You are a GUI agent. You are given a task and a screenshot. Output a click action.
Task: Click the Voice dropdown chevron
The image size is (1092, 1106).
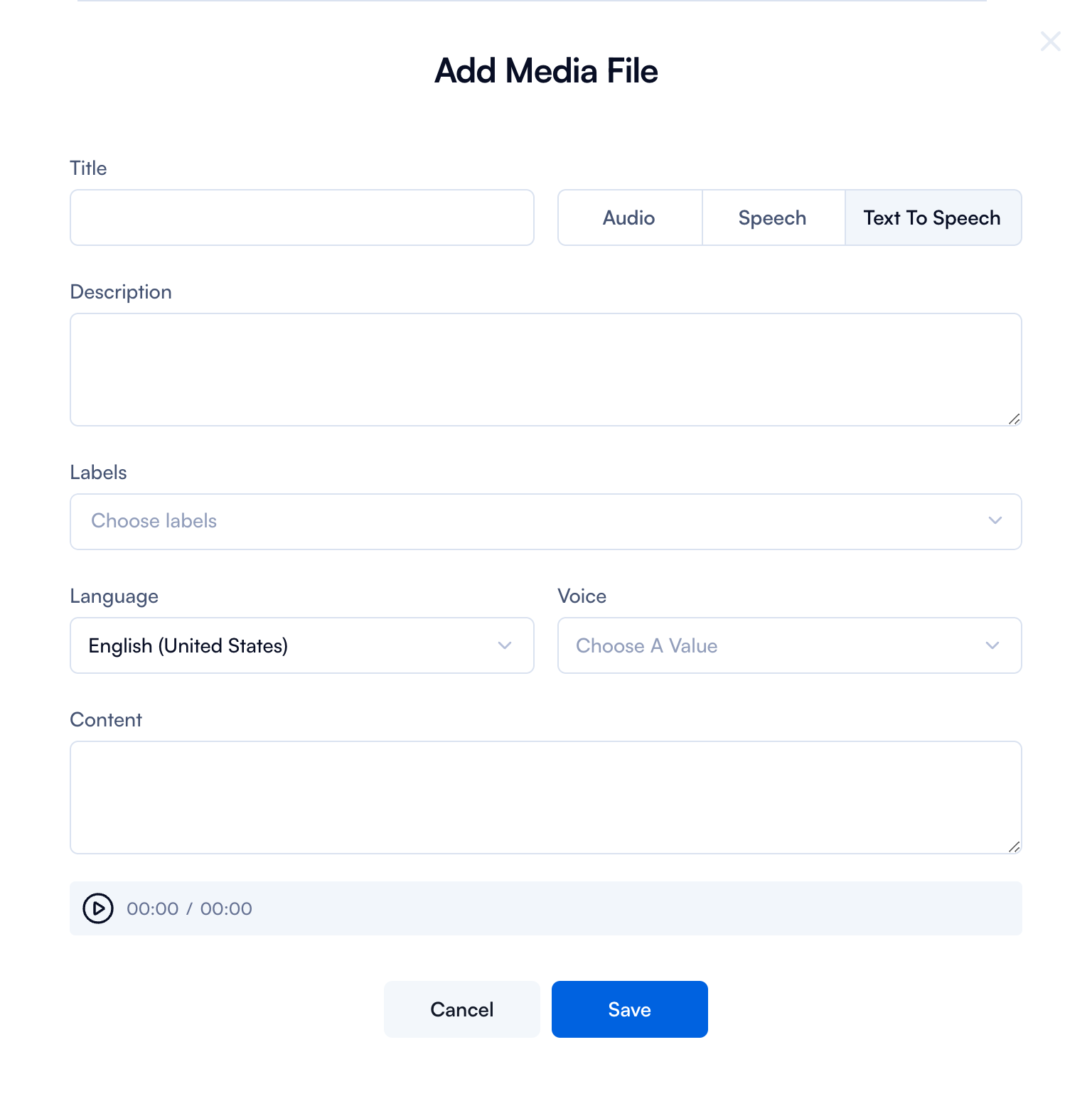point(993,645)
